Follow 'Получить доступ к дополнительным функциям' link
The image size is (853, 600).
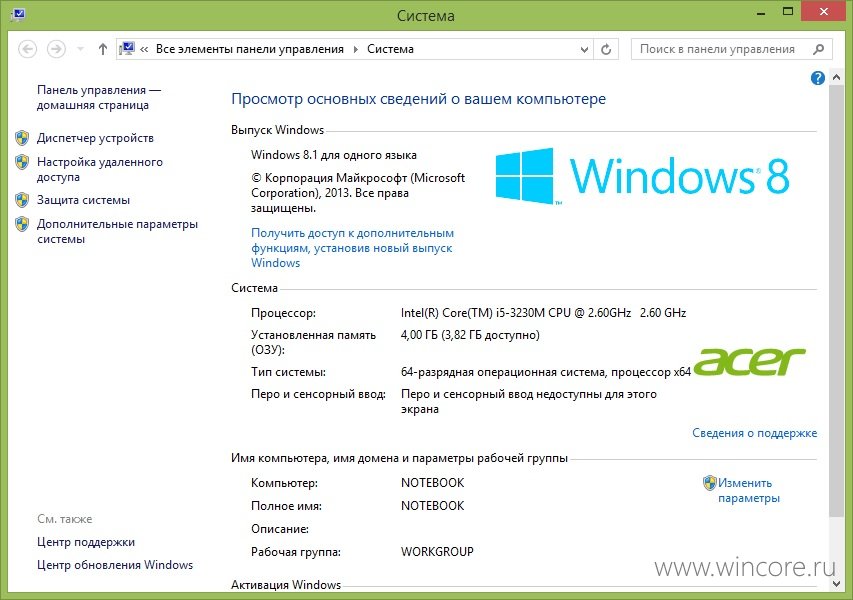click(353, 248)
